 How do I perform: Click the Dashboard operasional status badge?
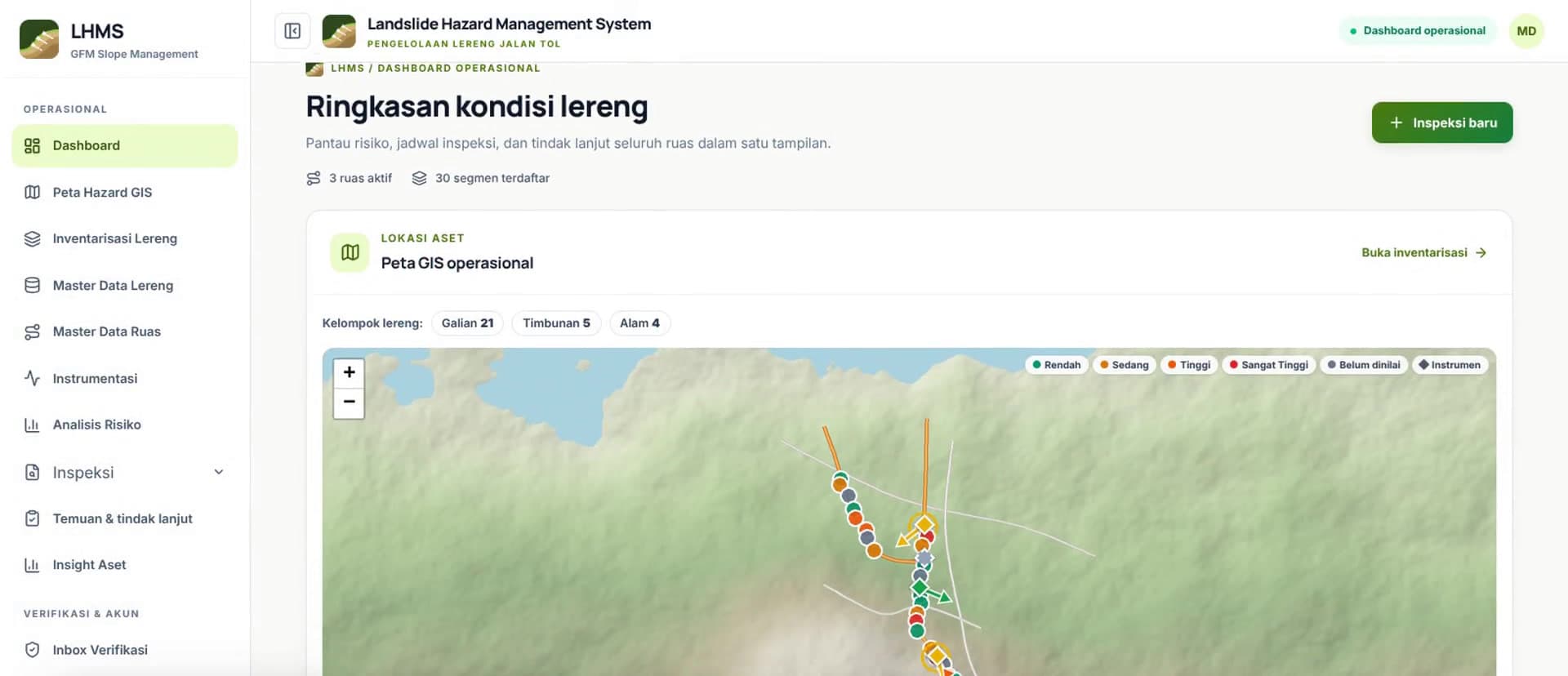(1417, 31)
